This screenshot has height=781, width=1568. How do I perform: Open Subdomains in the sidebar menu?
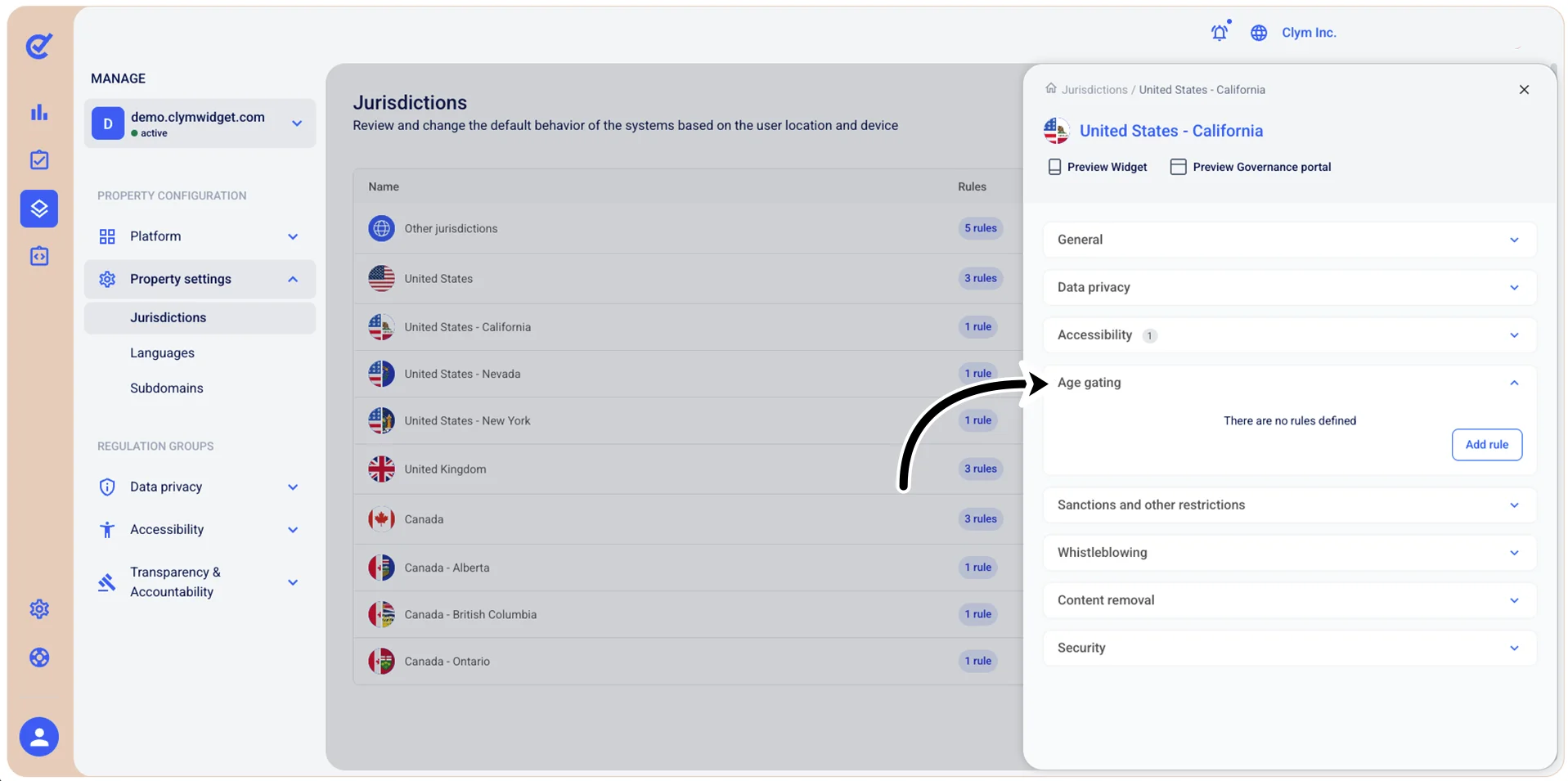167,388
